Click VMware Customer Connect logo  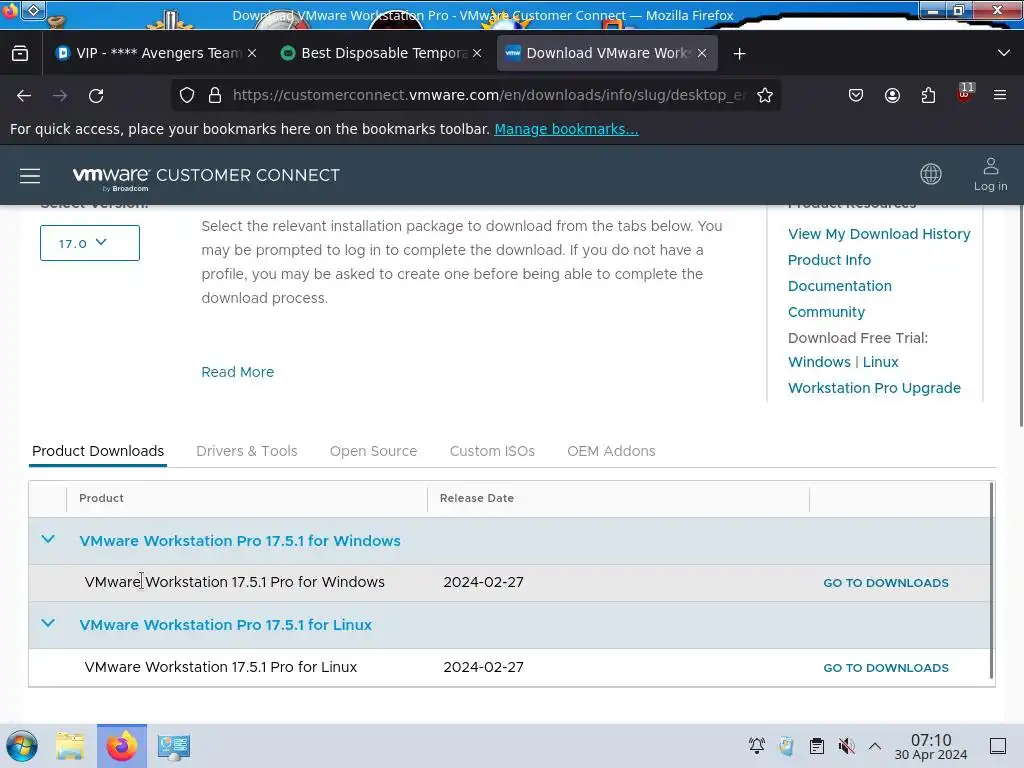(206, 176)
